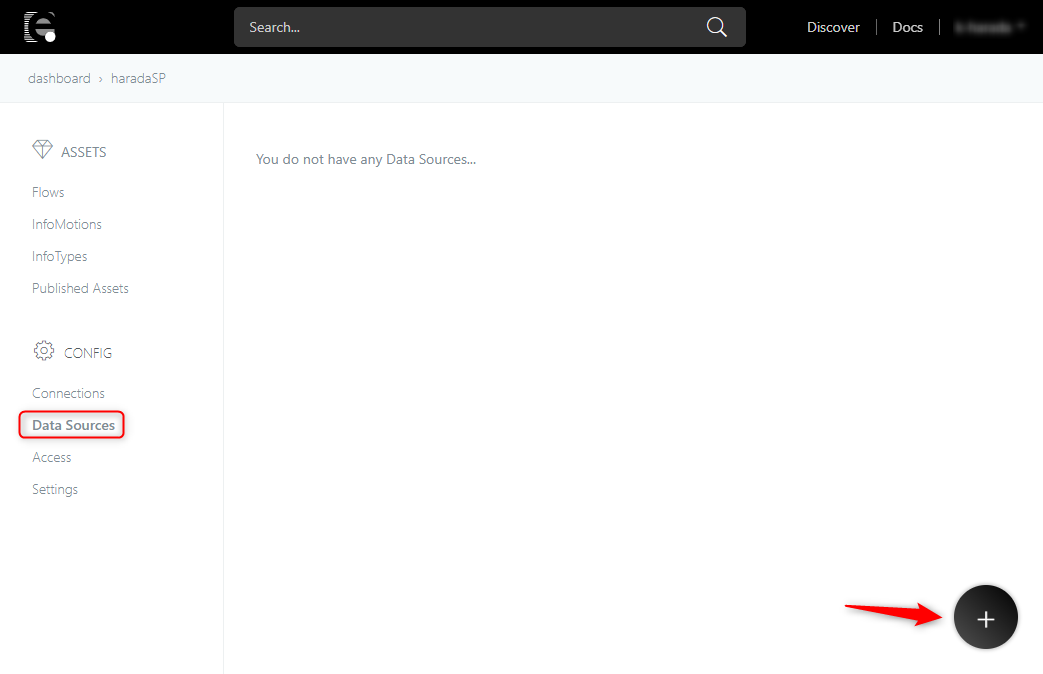Click the gear icon beside CONFIG
Viewport: 1043px width, 674px height.
tap(43, 351)
